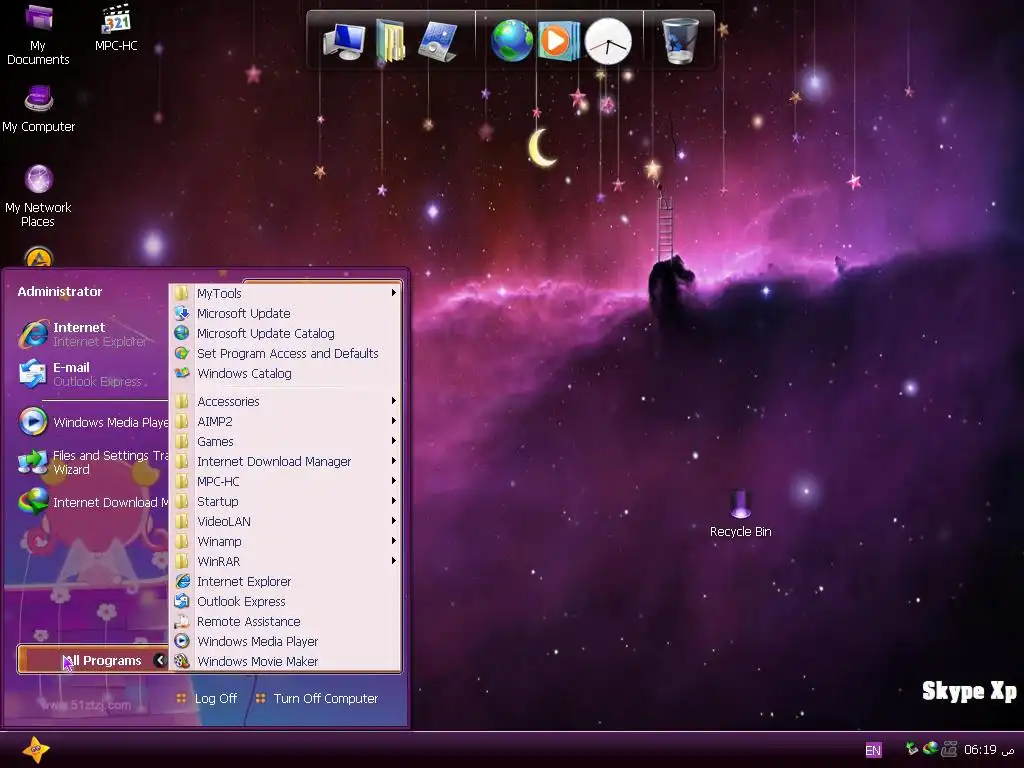1024x768 pixels.
Task: Launch Outlook Express from All Programs list
Action: (x=285, y=601)
